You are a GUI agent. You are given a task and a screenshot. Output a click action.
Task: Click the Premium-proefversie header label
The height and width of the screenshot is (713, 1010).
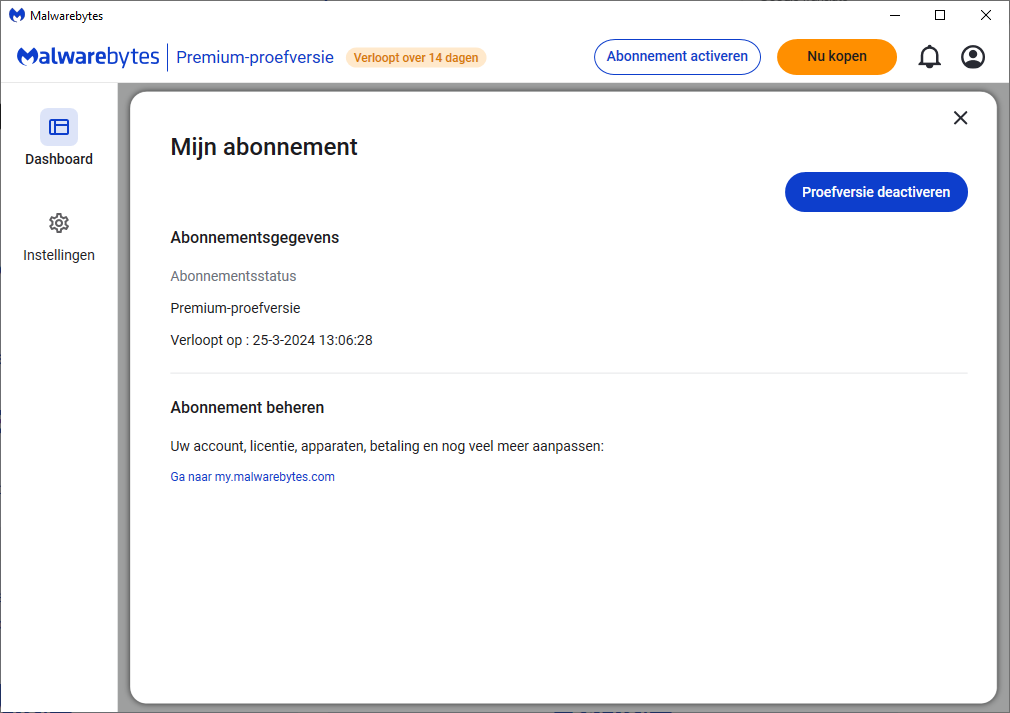(255, 57)
